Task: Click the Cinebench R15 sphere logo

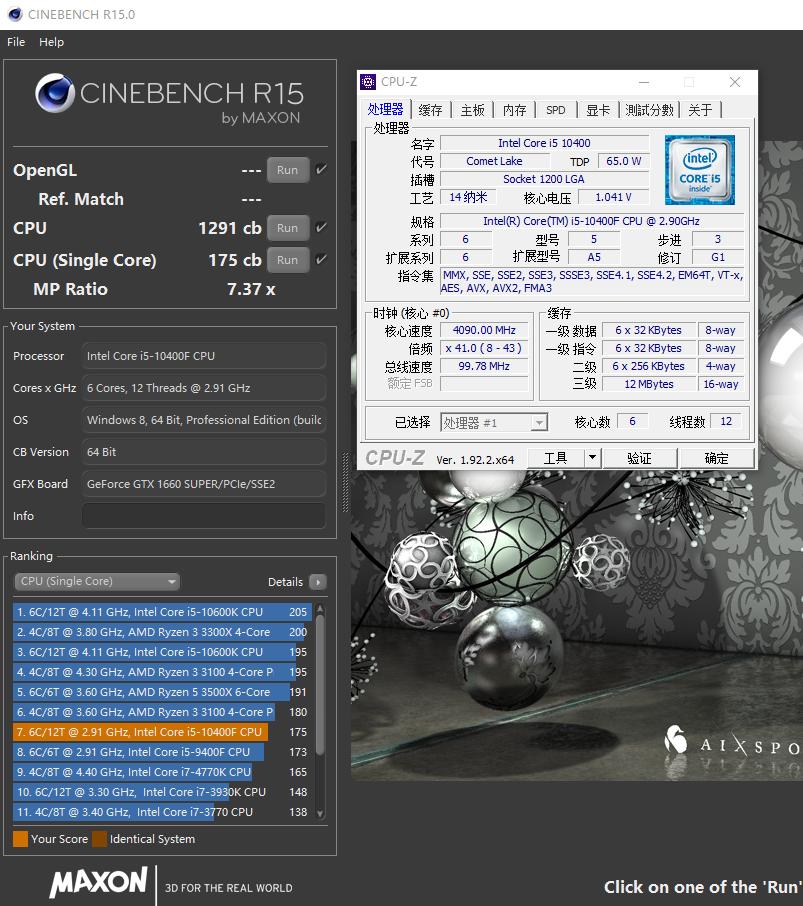Action: (55, 94)
